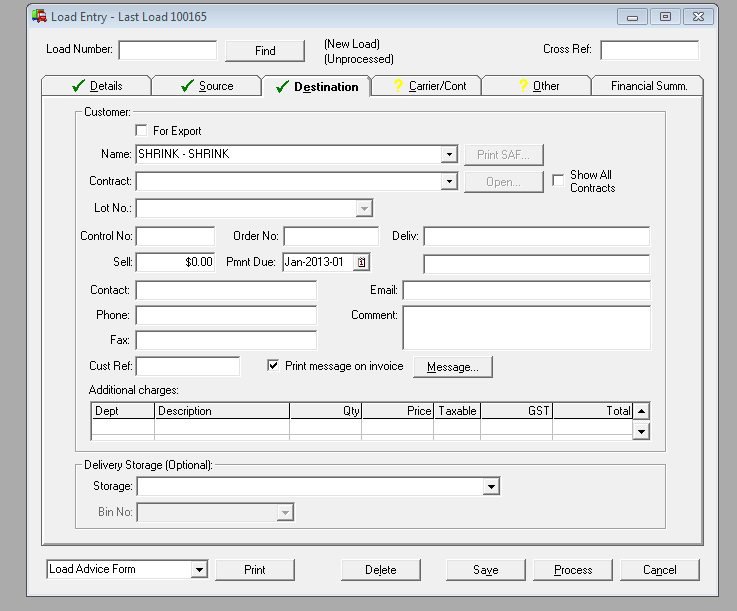This screenshot has width=737, height=611.
Task: Select the Destination tab
Action: (x=317, y=86)
